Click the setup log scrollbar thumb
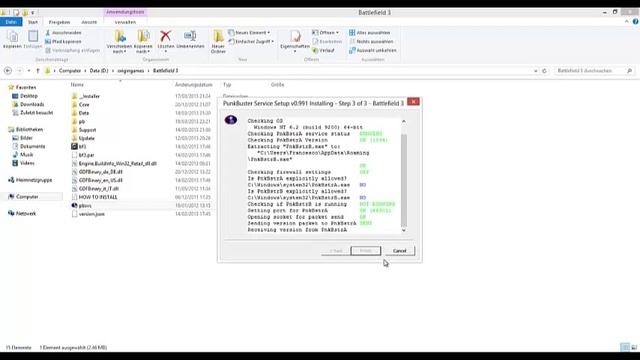 404,180
